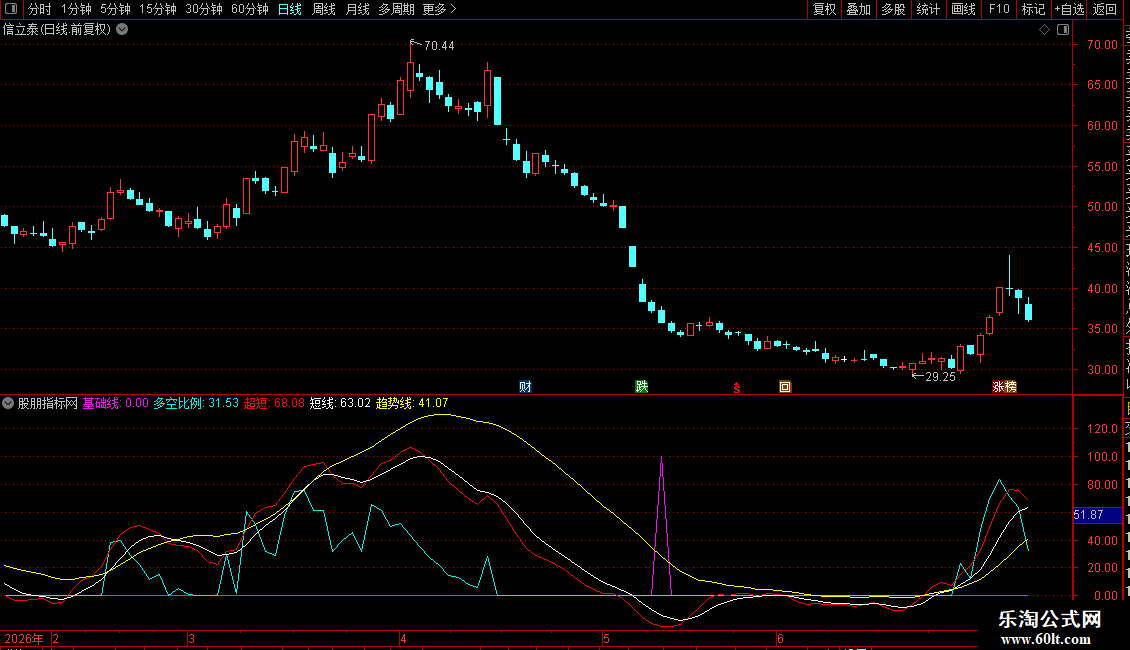1130x650 pixels.
Task: Click month 5 on the time axis
Action: (x=606, y=638)
